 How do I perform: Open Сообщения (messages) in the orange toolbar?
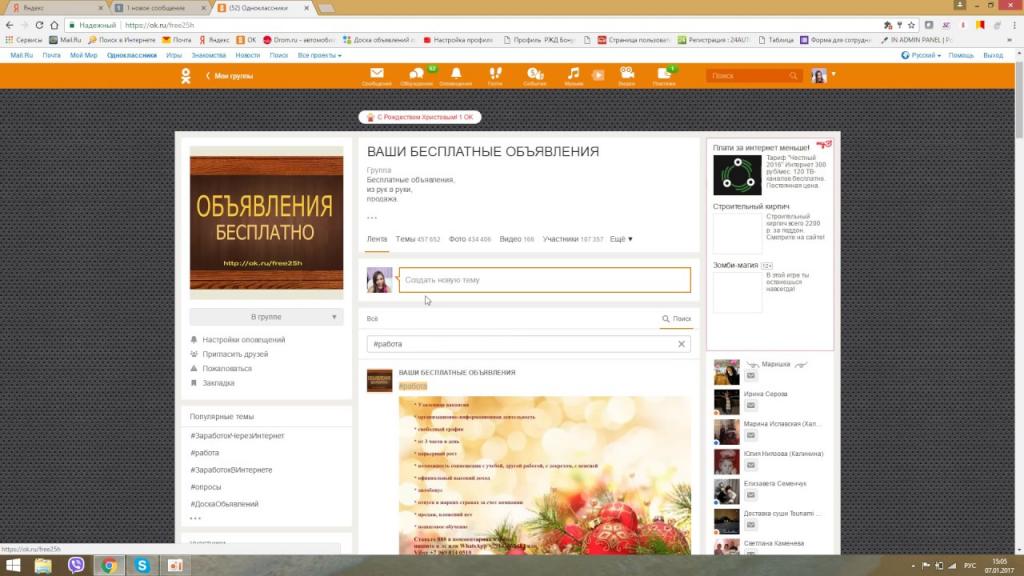[375, 72]
